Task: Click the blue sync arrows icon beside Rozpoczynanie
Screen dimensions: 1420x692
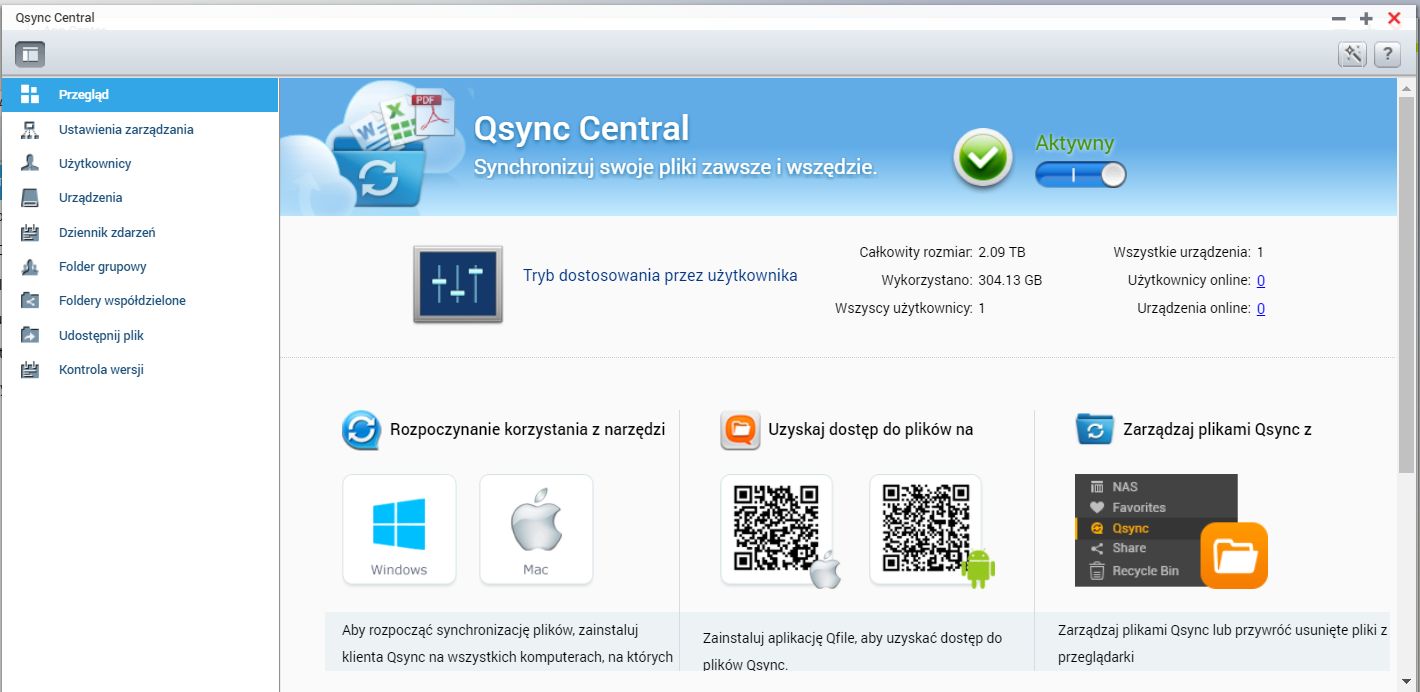Action: pos(361,430)
